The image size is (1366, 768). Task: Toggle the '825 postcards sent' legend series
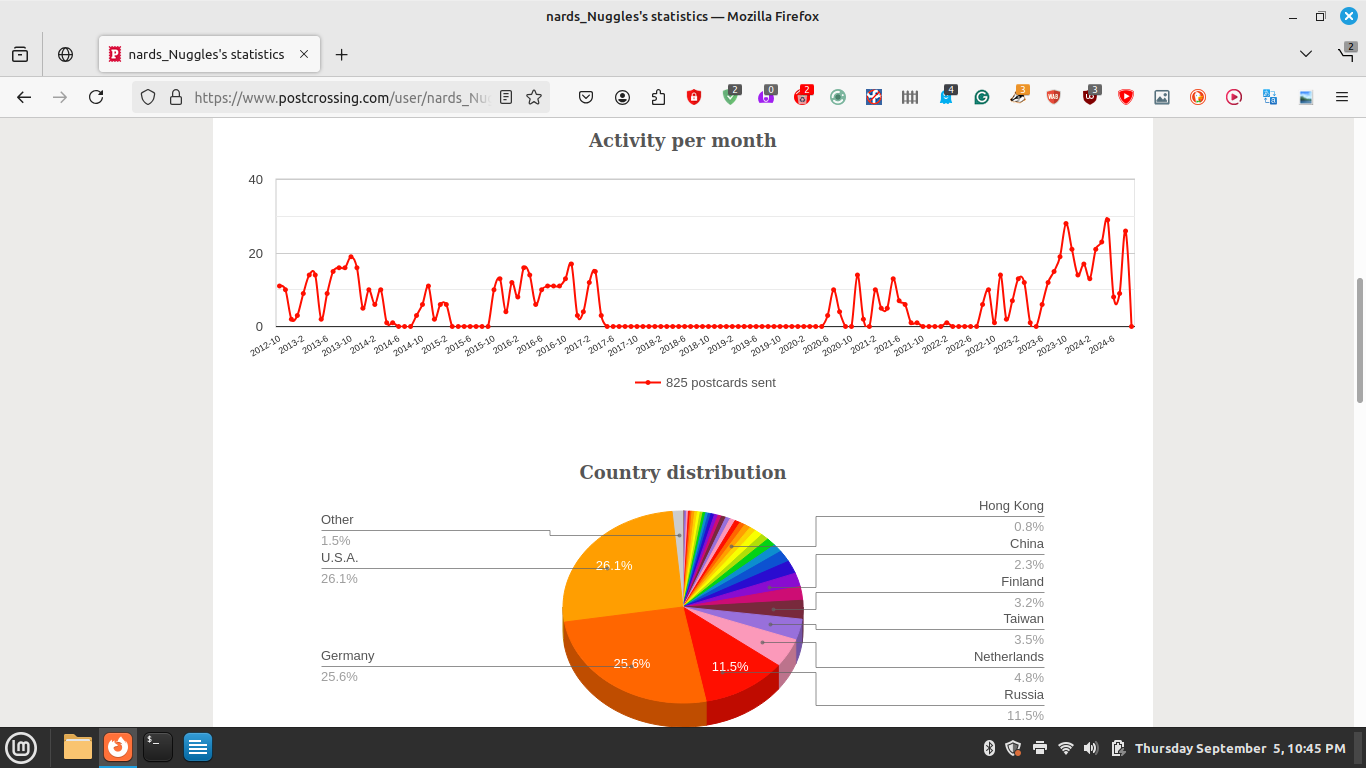[x=705, y=382]
